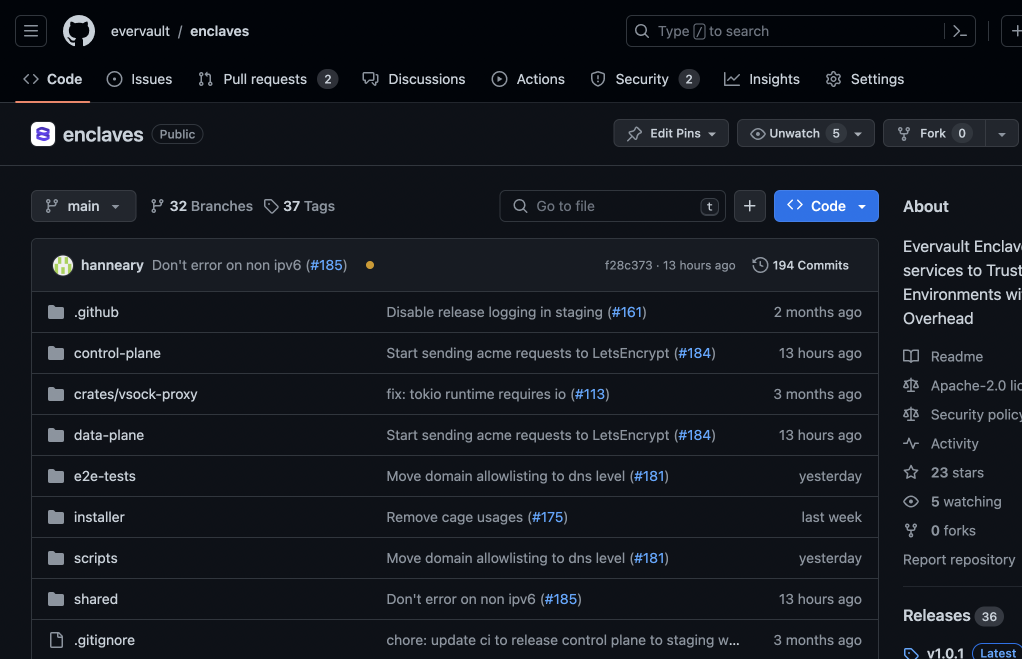Screen dimensions: 1022x659
Task: Click hanneary's avatar image
Action: tap(63, 265)
